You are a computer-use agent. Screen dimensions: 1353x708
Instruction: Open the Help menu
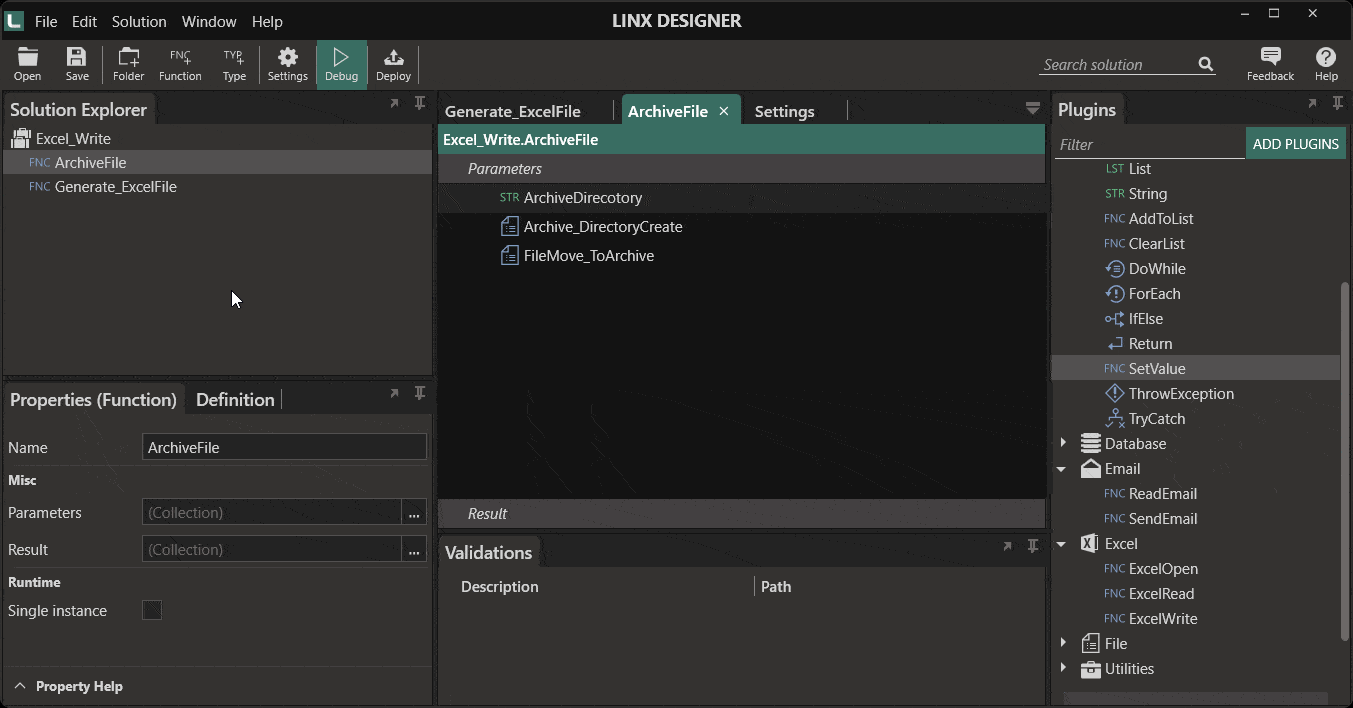pyautogui.click(x=267, y=21)
